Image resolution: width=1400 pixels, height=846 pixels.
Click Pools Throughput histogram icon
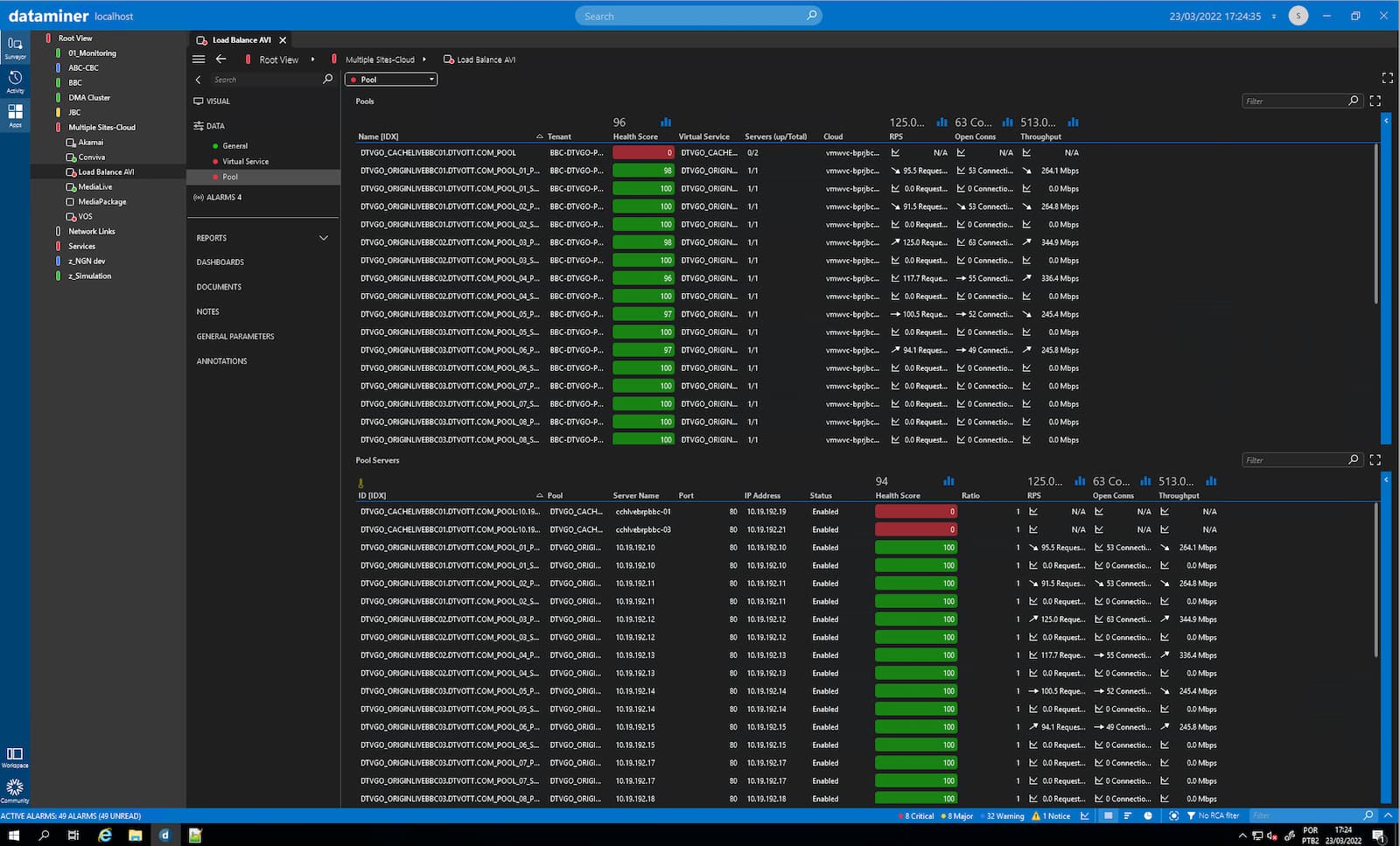1073,122
